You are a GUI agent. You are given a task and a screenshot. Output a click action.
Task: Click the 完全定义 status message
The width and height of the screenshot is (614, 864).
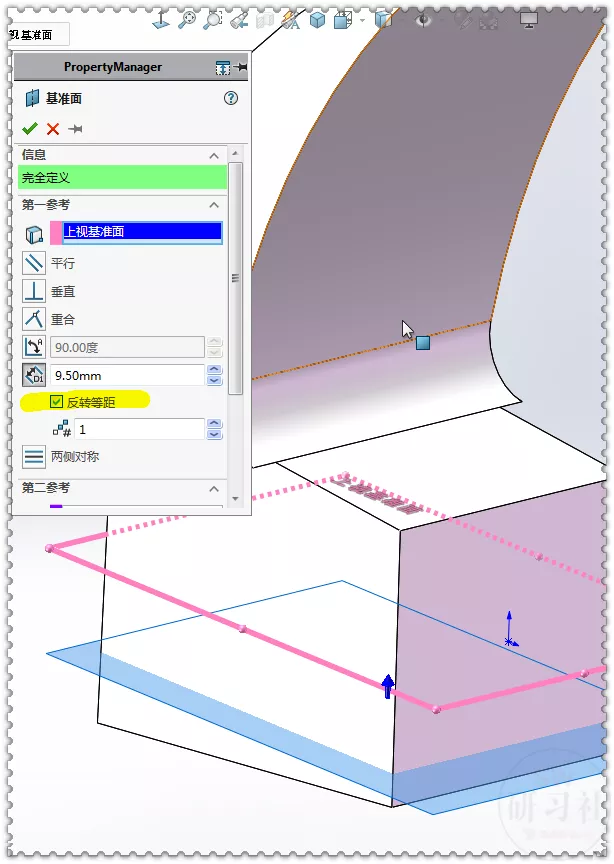[x=122, y=177]
